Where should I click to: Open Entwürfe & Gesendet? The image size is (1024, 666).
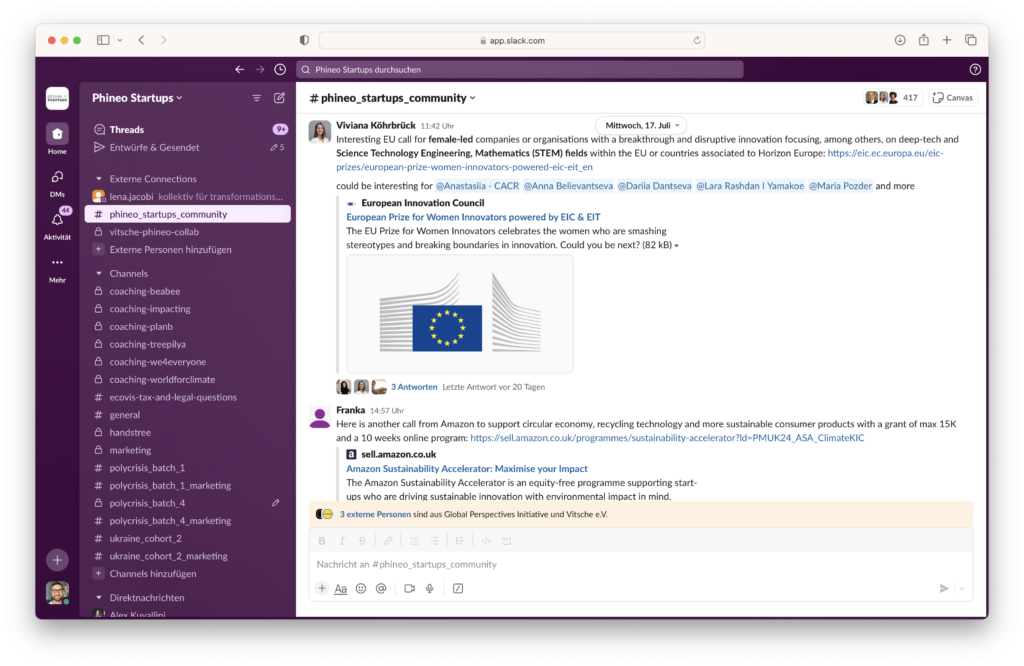[188, 148]
